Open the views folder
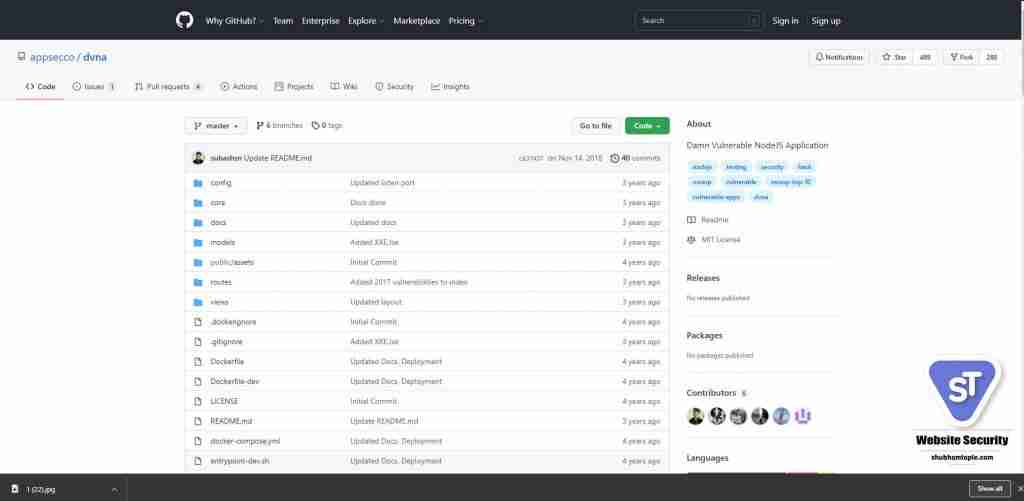Viewport: 1024px width, 501px height. coord(219,302)
